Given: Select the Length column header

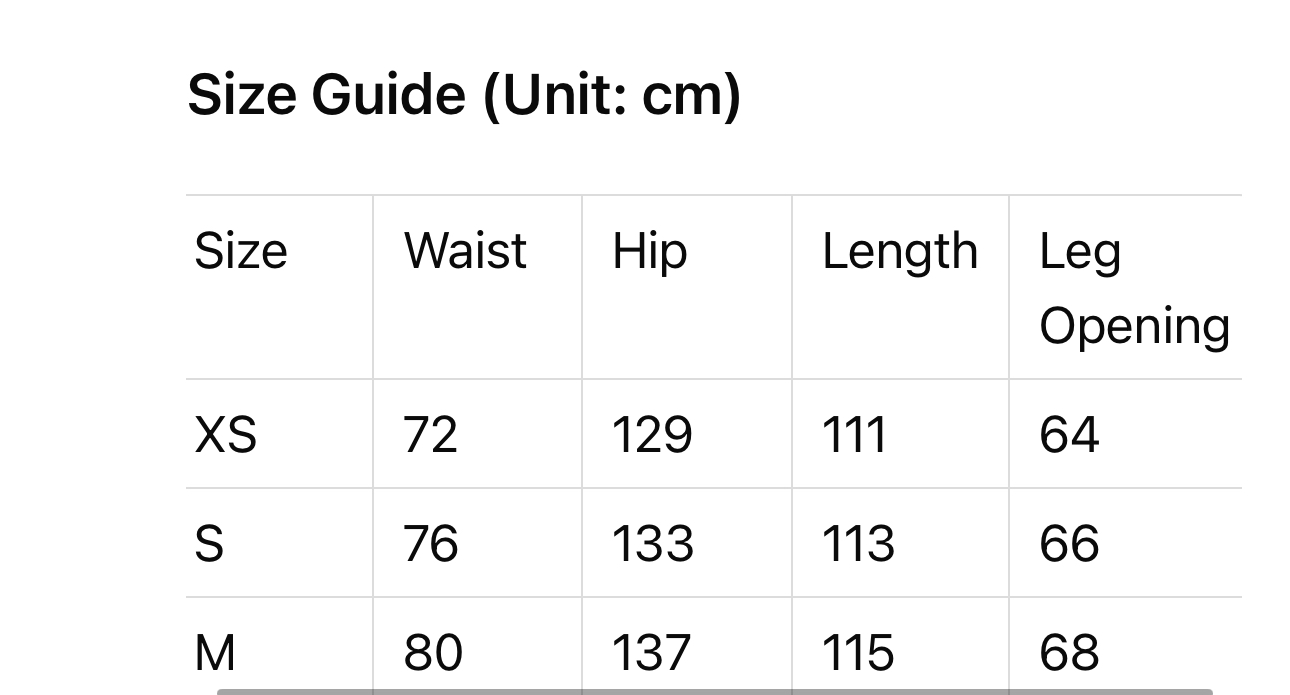Looking at the screenshot, I should pyautogui.click(x=899, y=251).
